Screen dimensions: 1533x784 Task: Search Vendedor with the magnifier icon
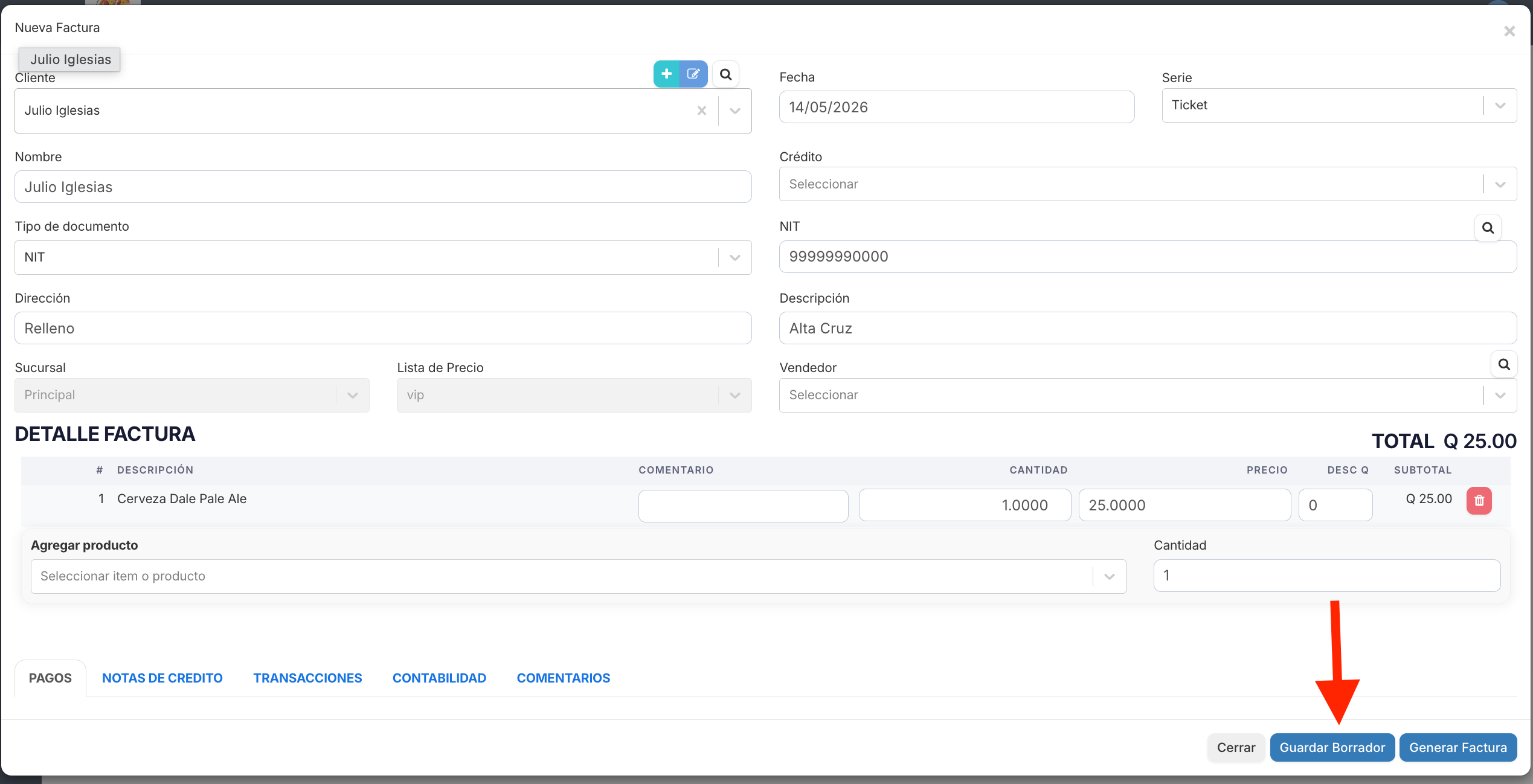click(x=1504, y=364)
